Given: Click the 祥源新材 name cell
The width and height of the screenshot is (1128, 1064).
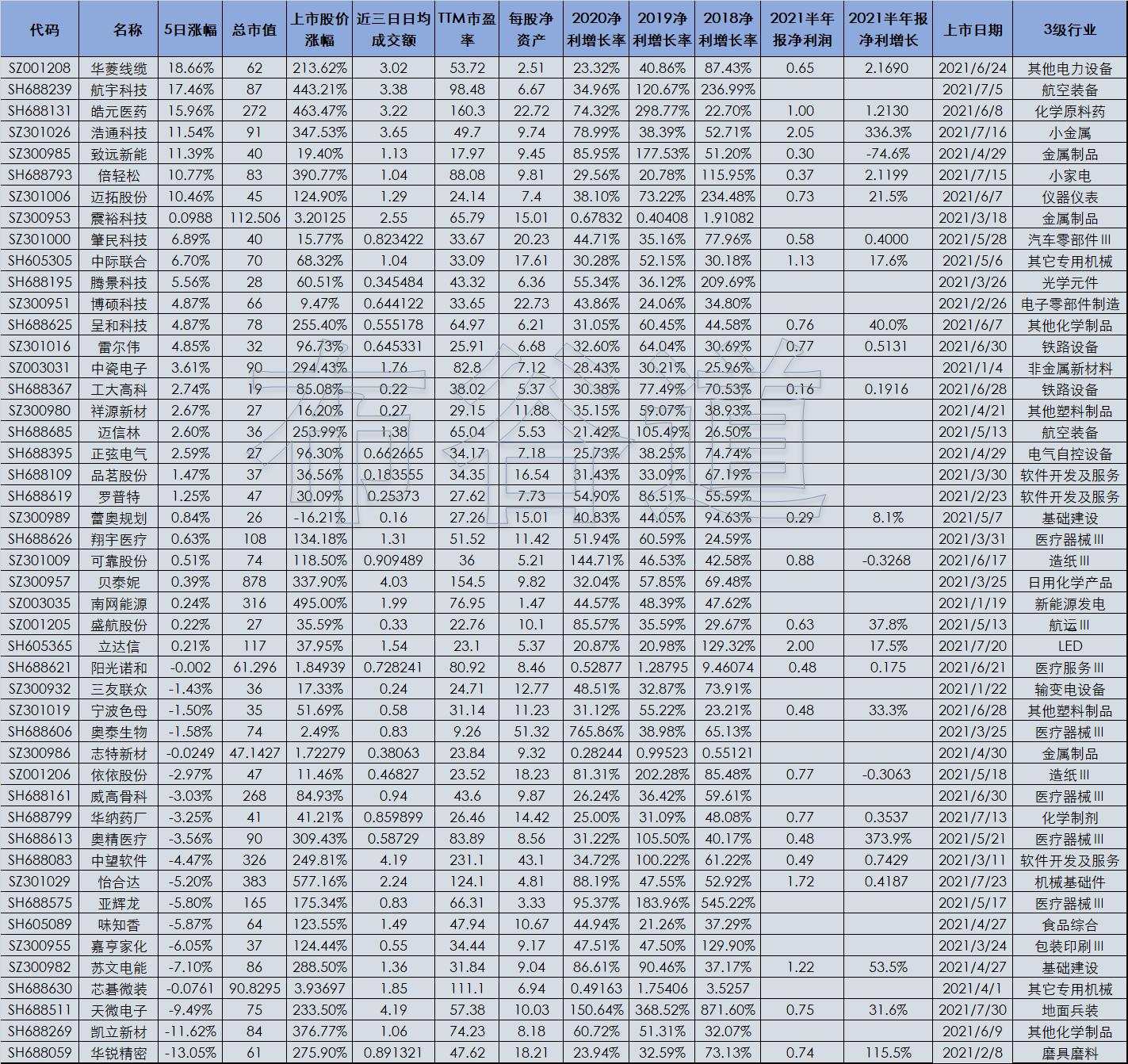Looking at the screenshot, I should click(x=119, y=411).
